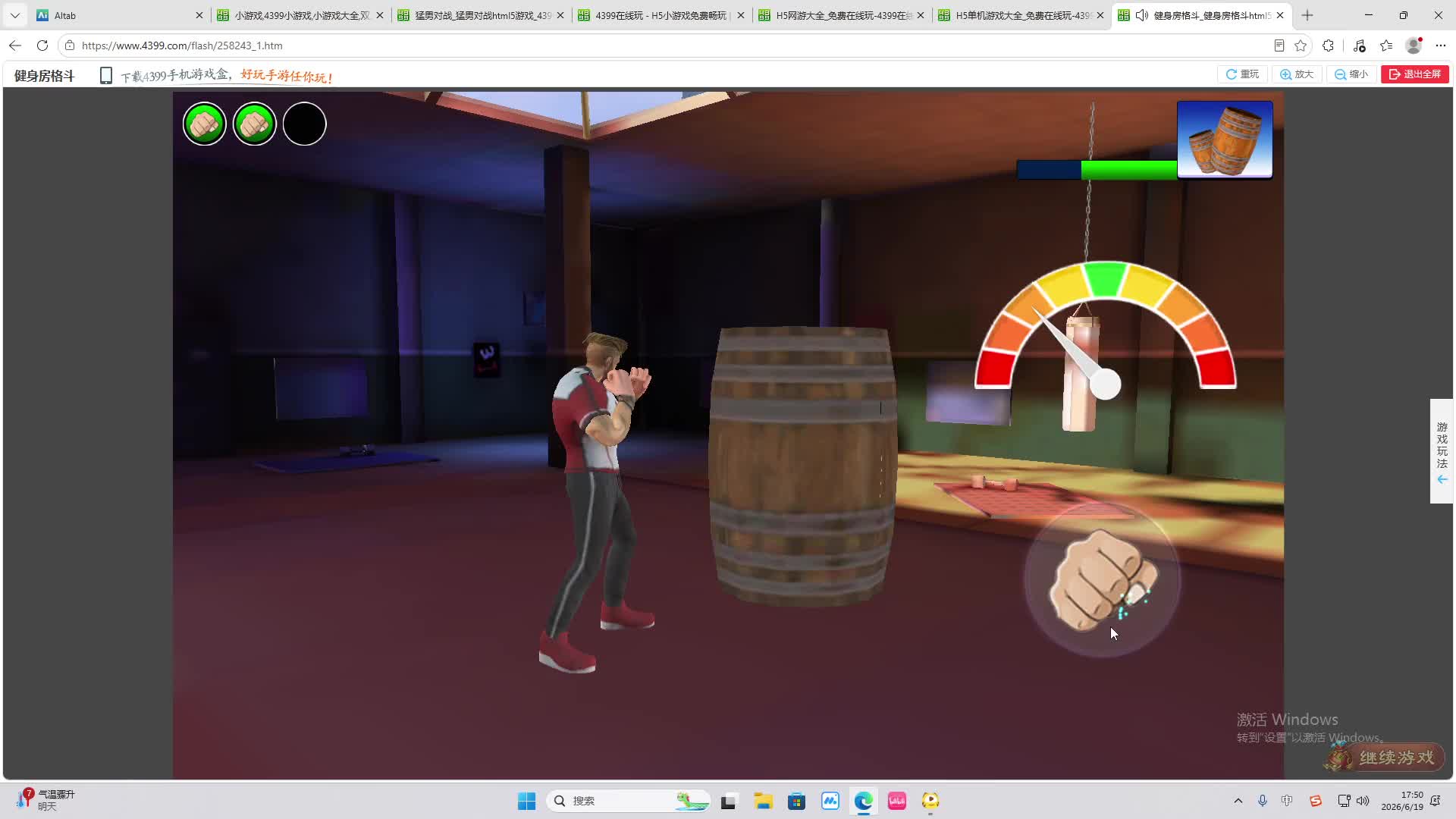Open the yellow round-face taskbar app

(930, 801)
